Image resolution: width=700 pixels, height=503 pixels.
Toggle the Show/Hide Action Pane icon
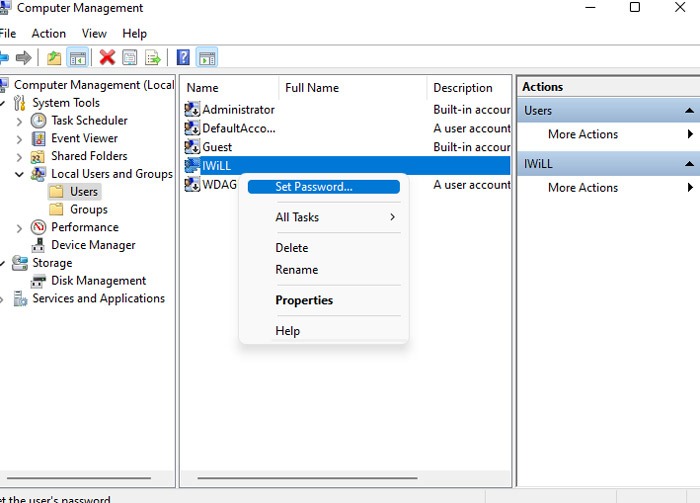207,58
